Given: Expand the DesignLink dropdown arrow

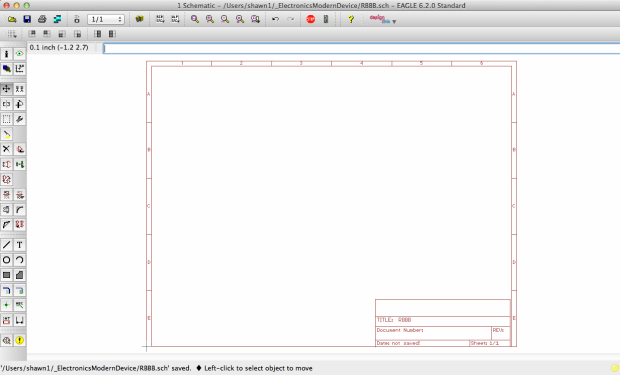Looking at the screenshot, I should [x=394, y=22].
